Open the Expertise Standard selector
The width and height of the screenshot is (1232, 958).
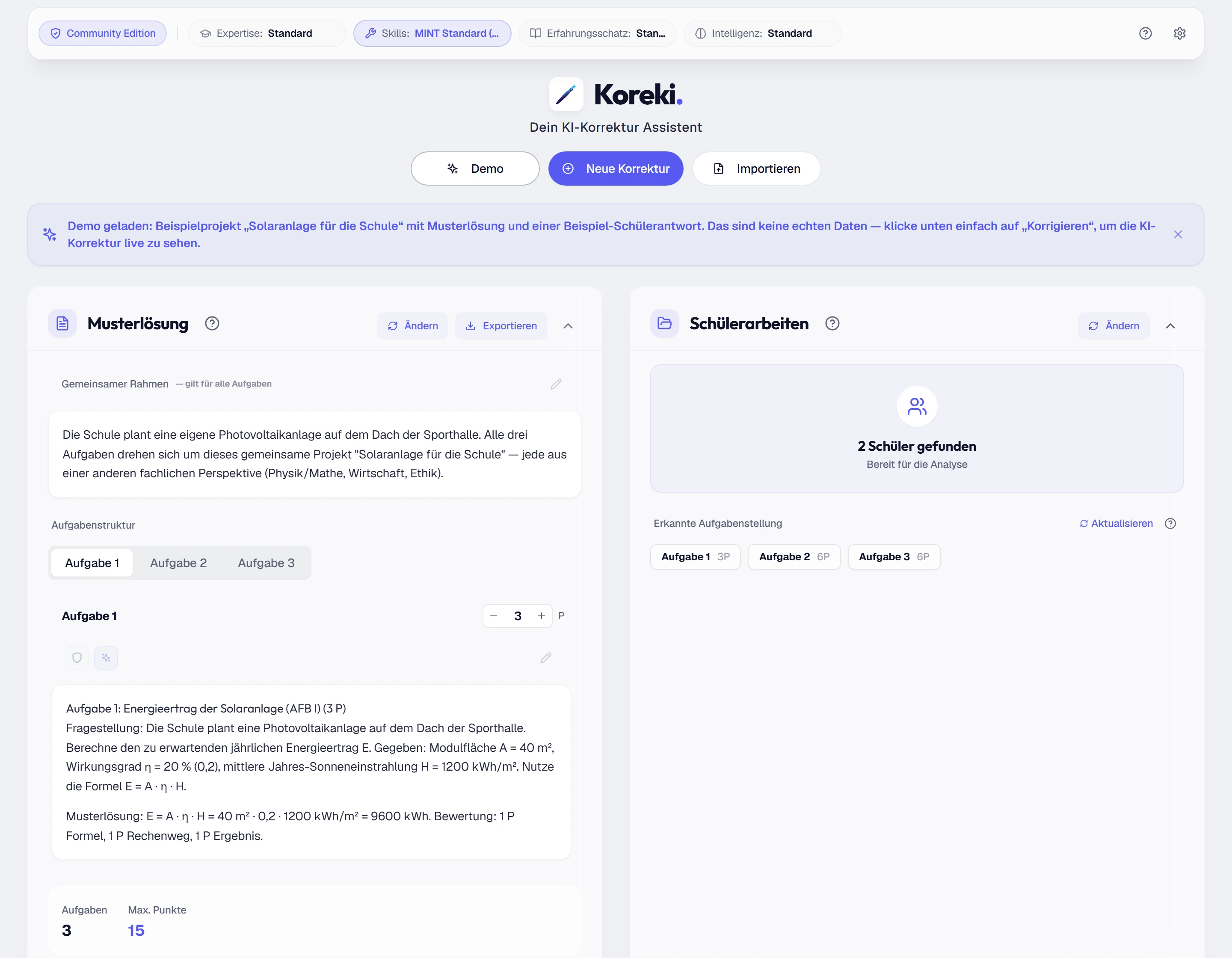[267, 33]
